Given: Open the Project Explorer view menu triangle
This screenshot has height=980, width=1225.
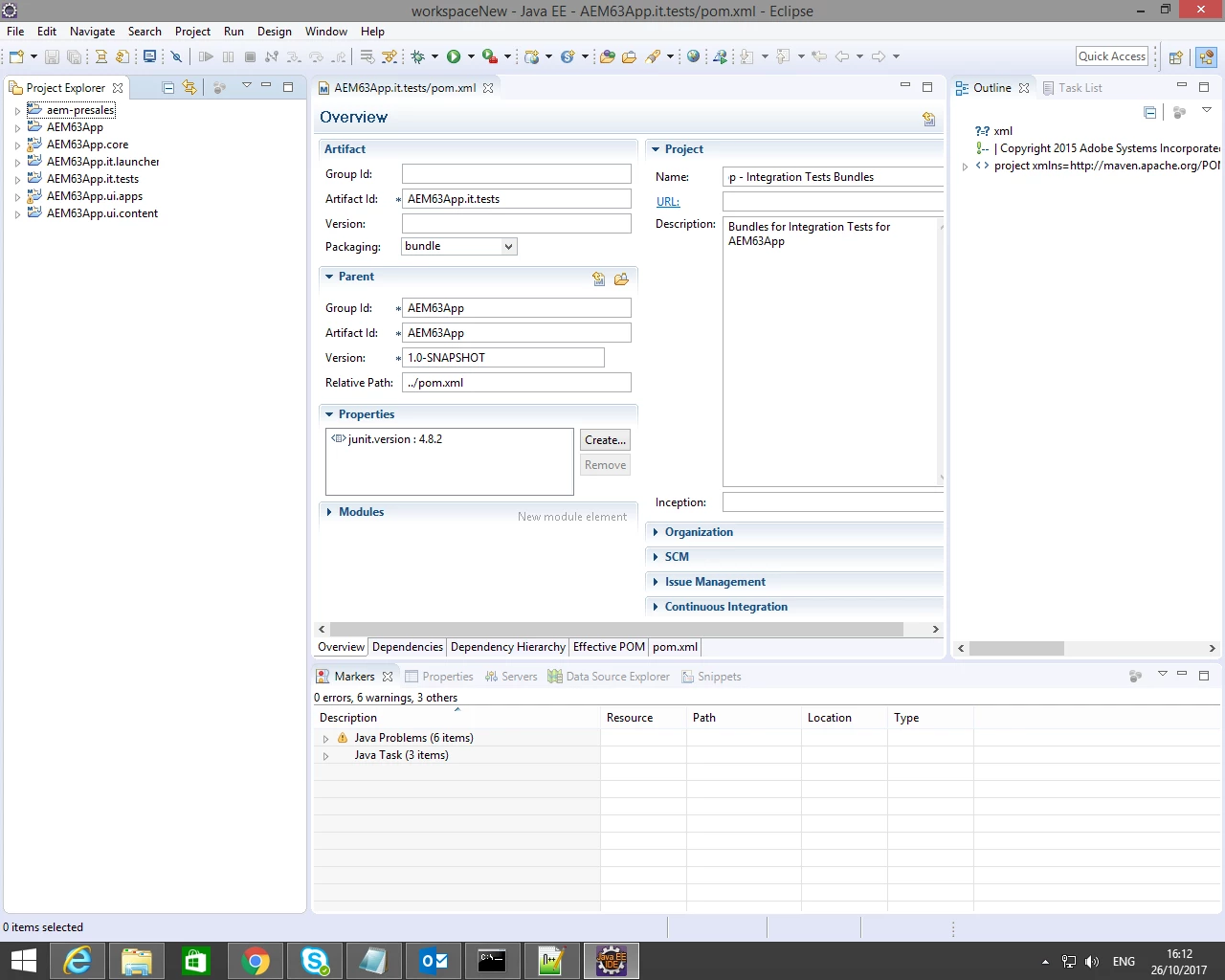Looking at the screenshot, I should pos(246,85).
